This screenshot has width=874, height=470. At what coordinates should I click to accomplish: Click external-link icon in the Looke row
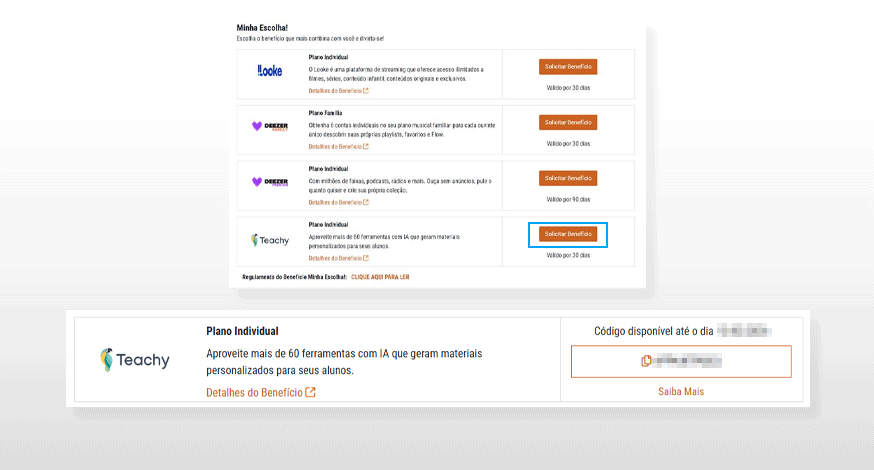click(x=365, y=91)
